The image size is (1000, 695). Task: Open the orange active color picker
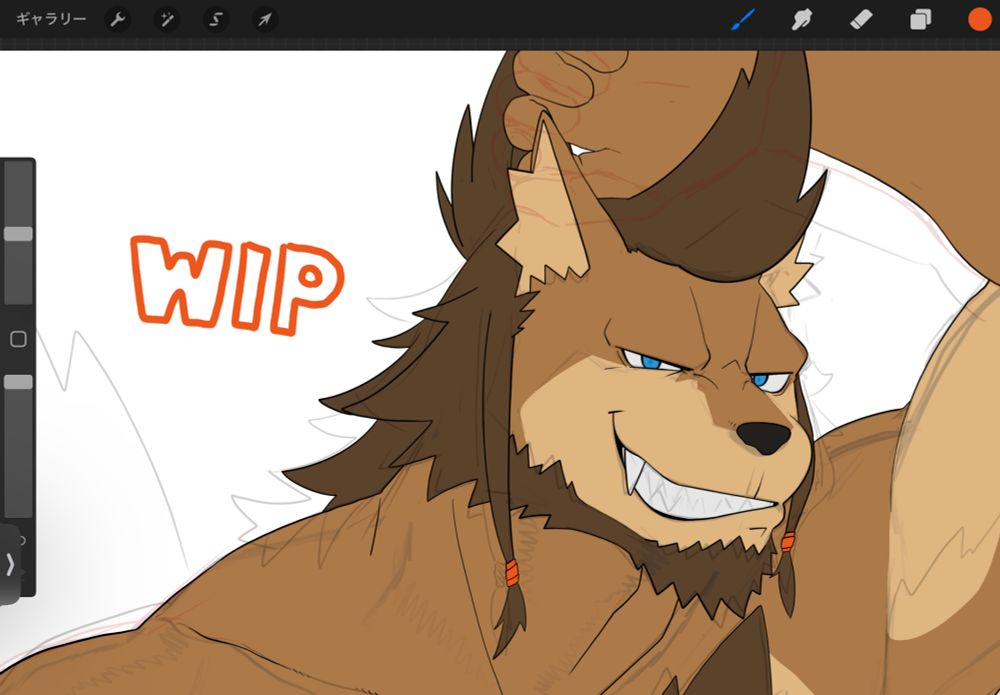coord(980,19)
